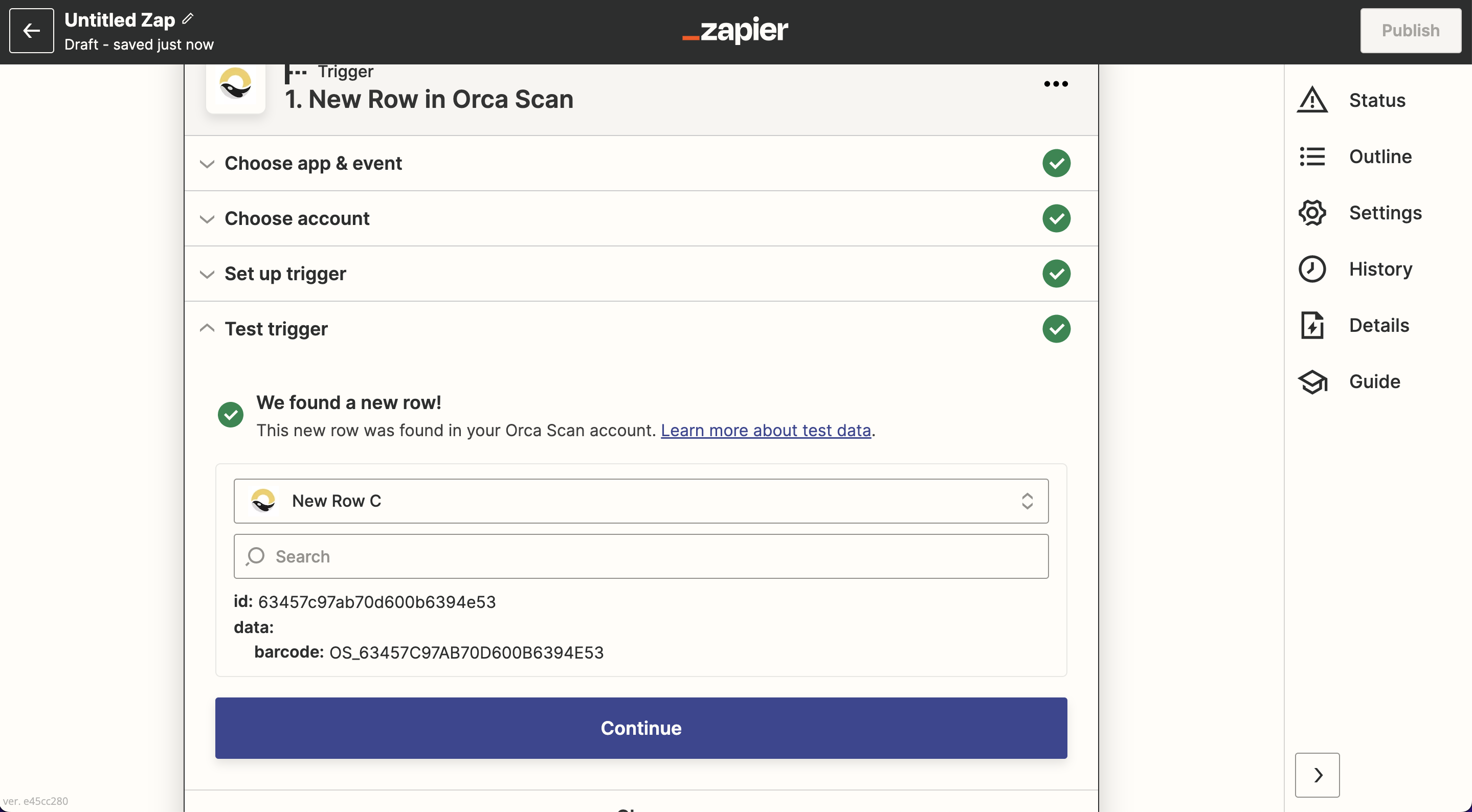Expand Choose account section

(x=297, y=218)
